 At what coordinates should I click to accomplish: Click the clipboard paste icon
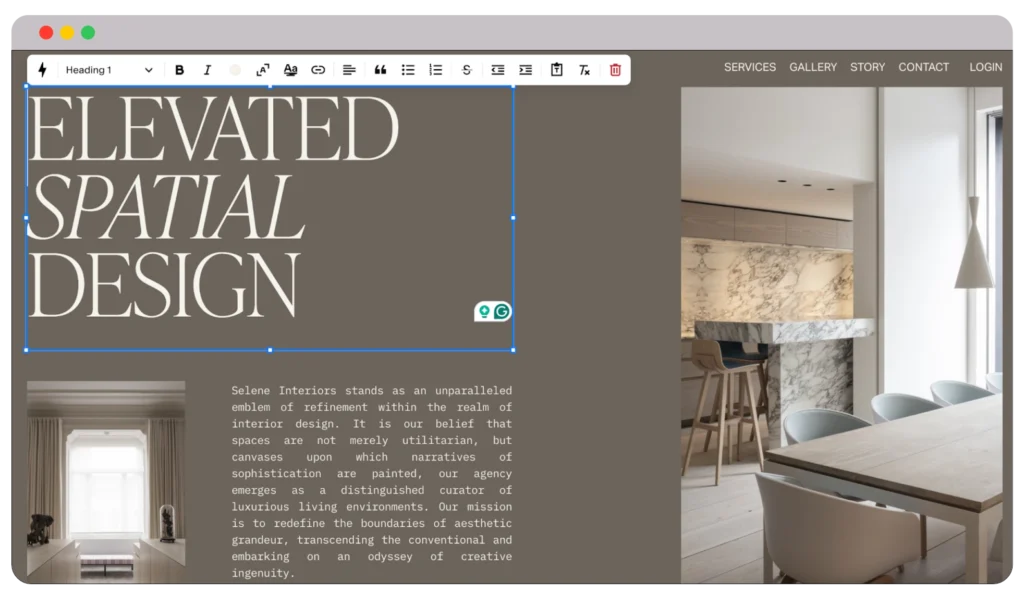coord(557,70)
